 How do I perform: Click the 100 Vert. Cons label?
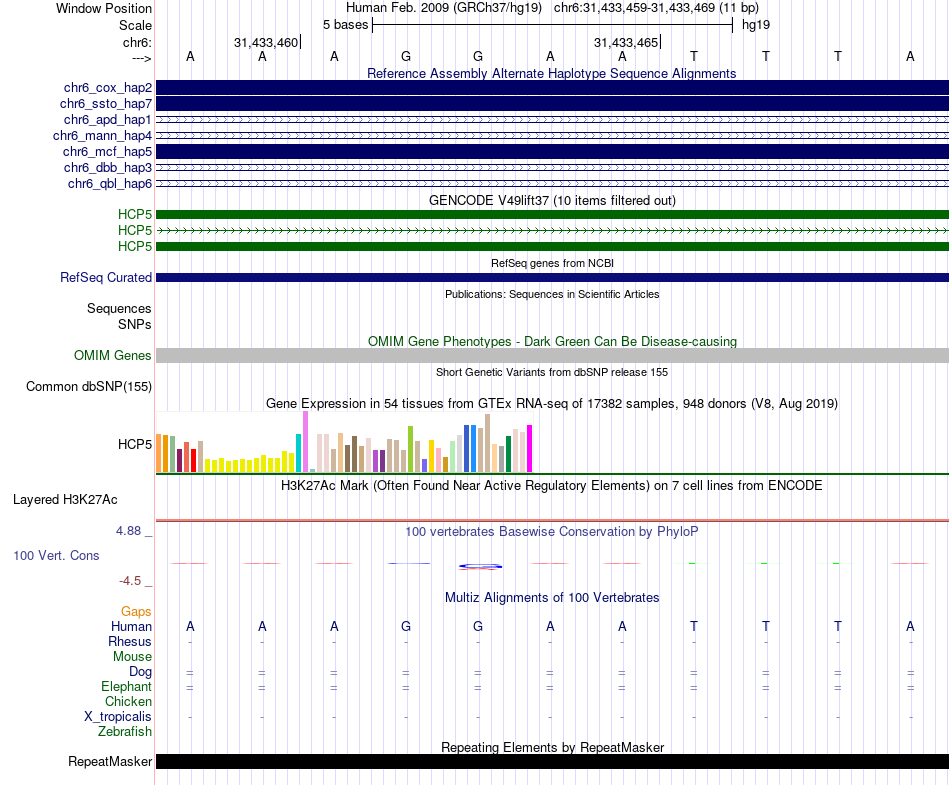[56, 555]
